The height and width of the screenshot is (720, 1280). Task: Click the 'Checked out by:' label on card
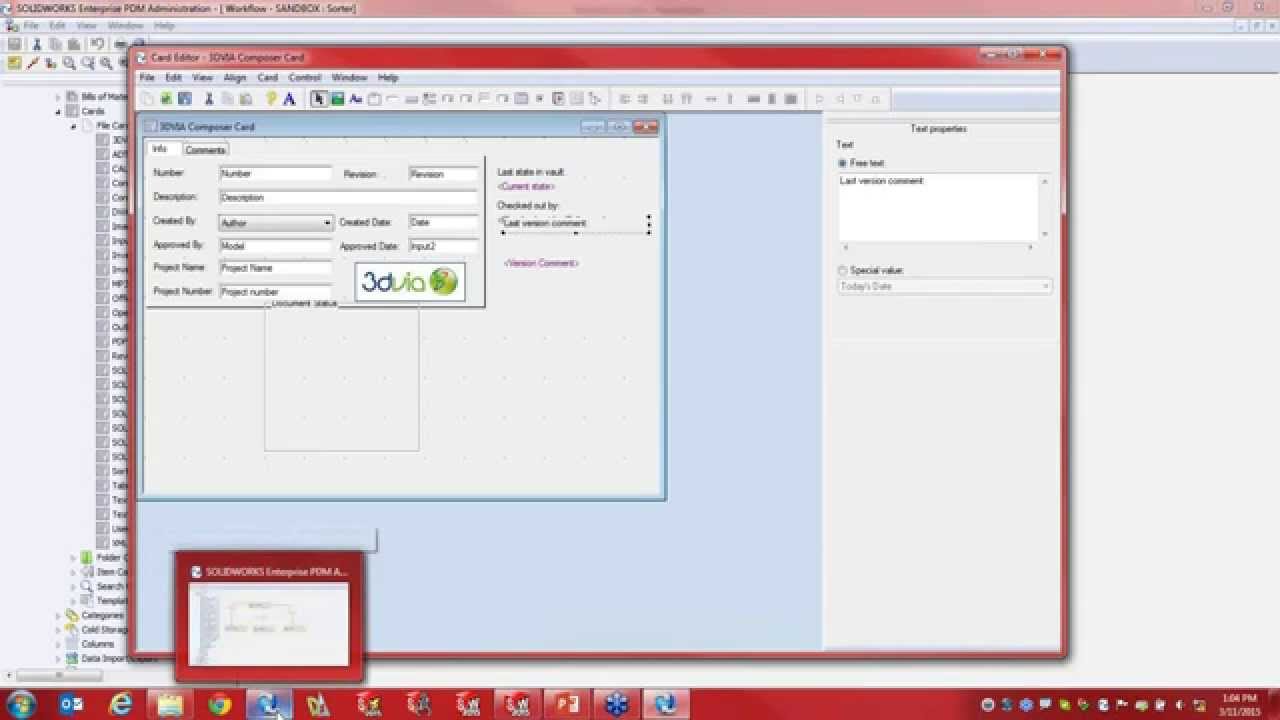[528, 205]
